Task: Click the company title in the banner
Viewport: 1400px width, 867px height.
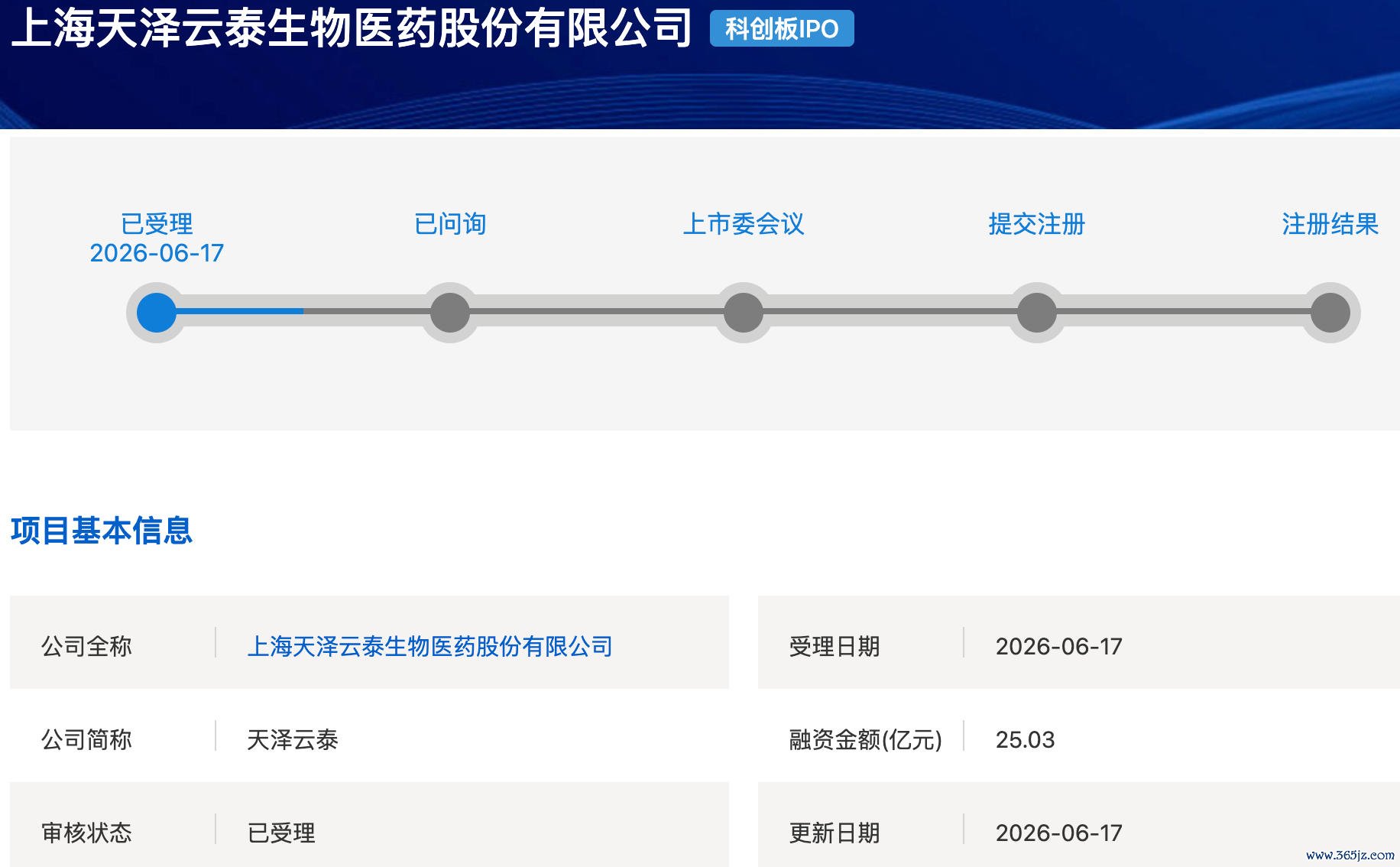Action: (352, 28)
